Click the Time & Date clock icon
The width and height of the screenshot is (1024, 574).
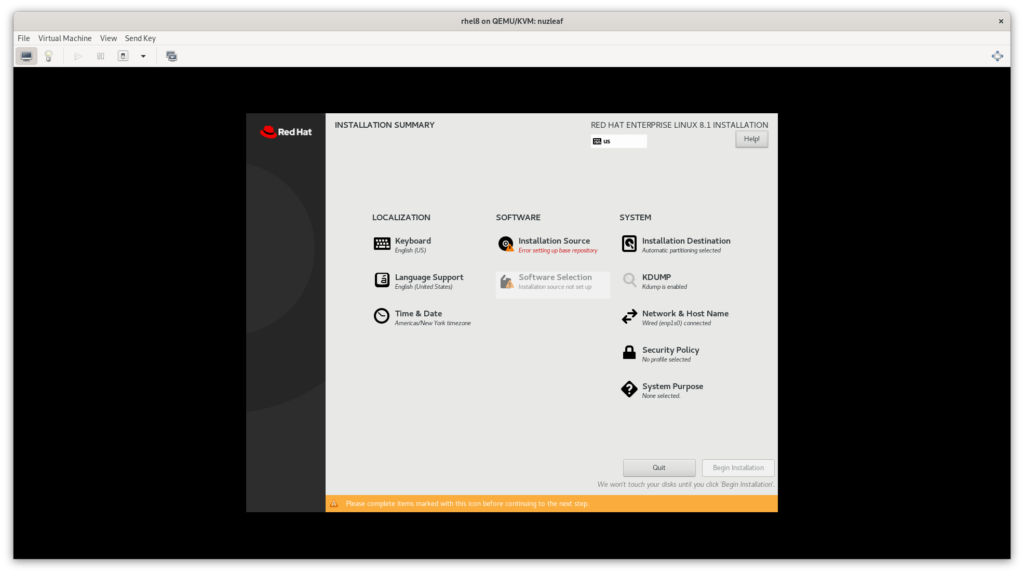[x=381, y=316]
